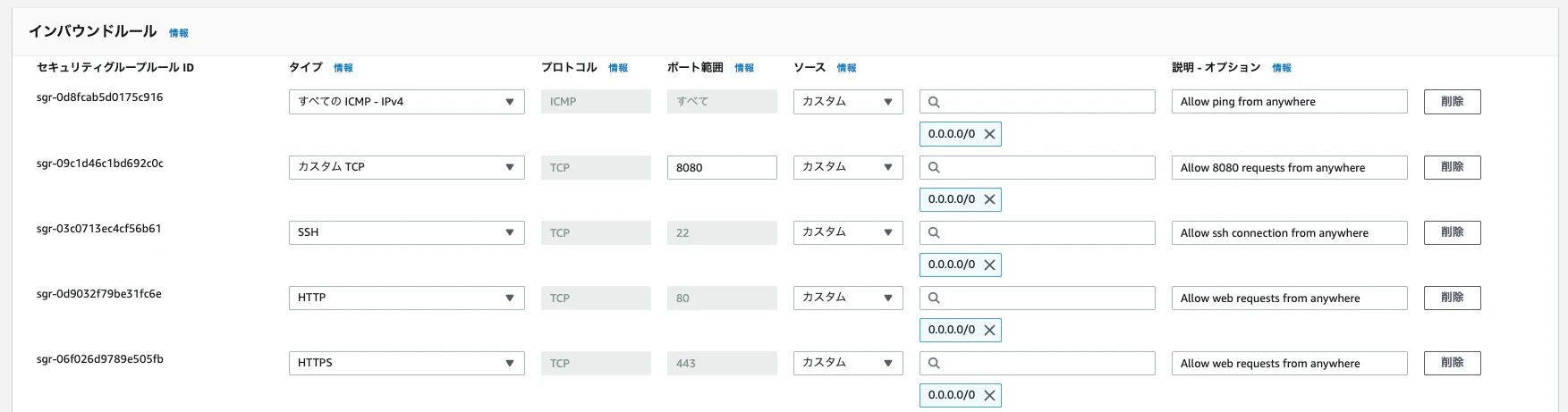
Task: Select rule ID sgr-0d9032f79be31fc6e
Action: pos(98,294)
